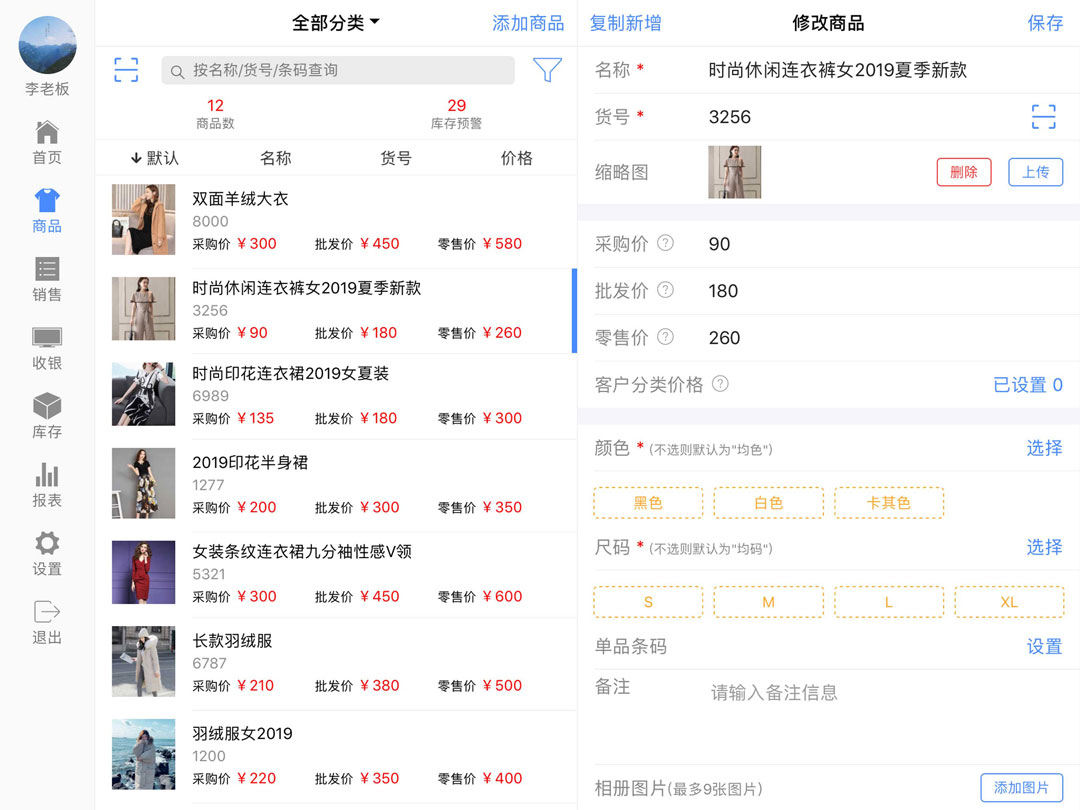Image resolution: width=1080 pixels, height=810 pixels.
Task: Open 已设置 0 customer price link
Action: (x=1028, y=385)
